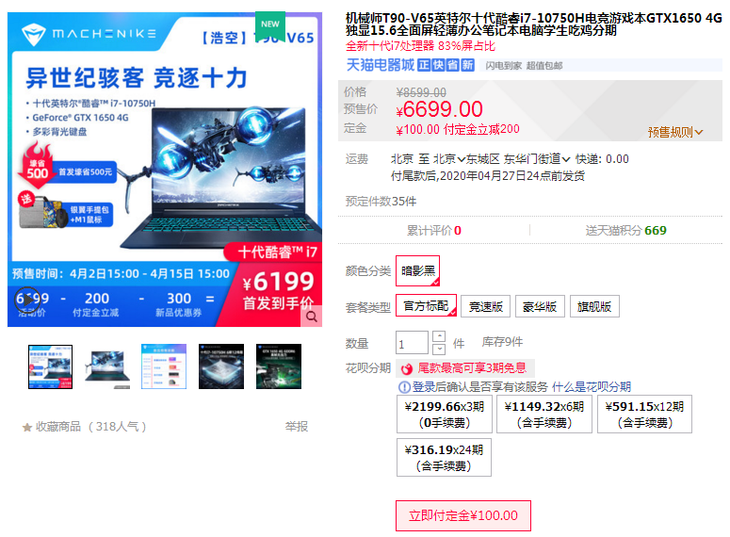Choose the 旗舰版 package type

click(595, 306)
